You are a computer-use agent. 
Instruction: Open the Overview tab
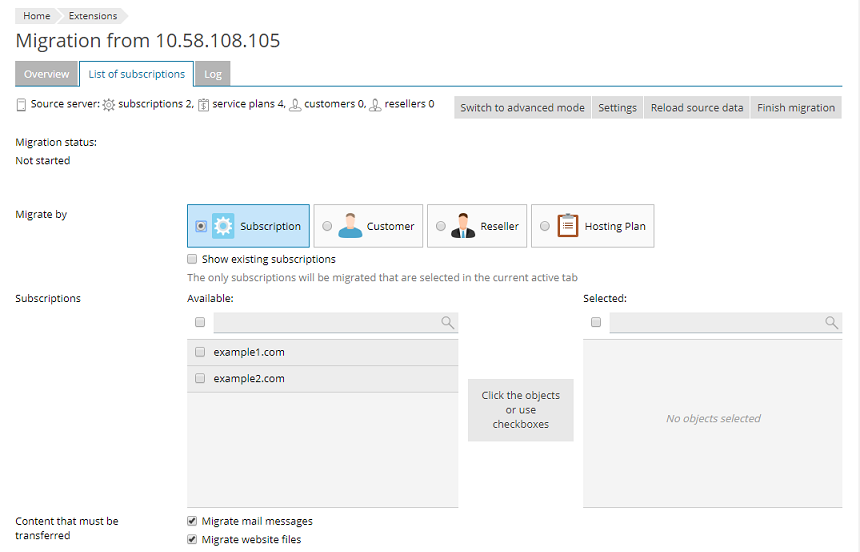[x=47, y=74]
